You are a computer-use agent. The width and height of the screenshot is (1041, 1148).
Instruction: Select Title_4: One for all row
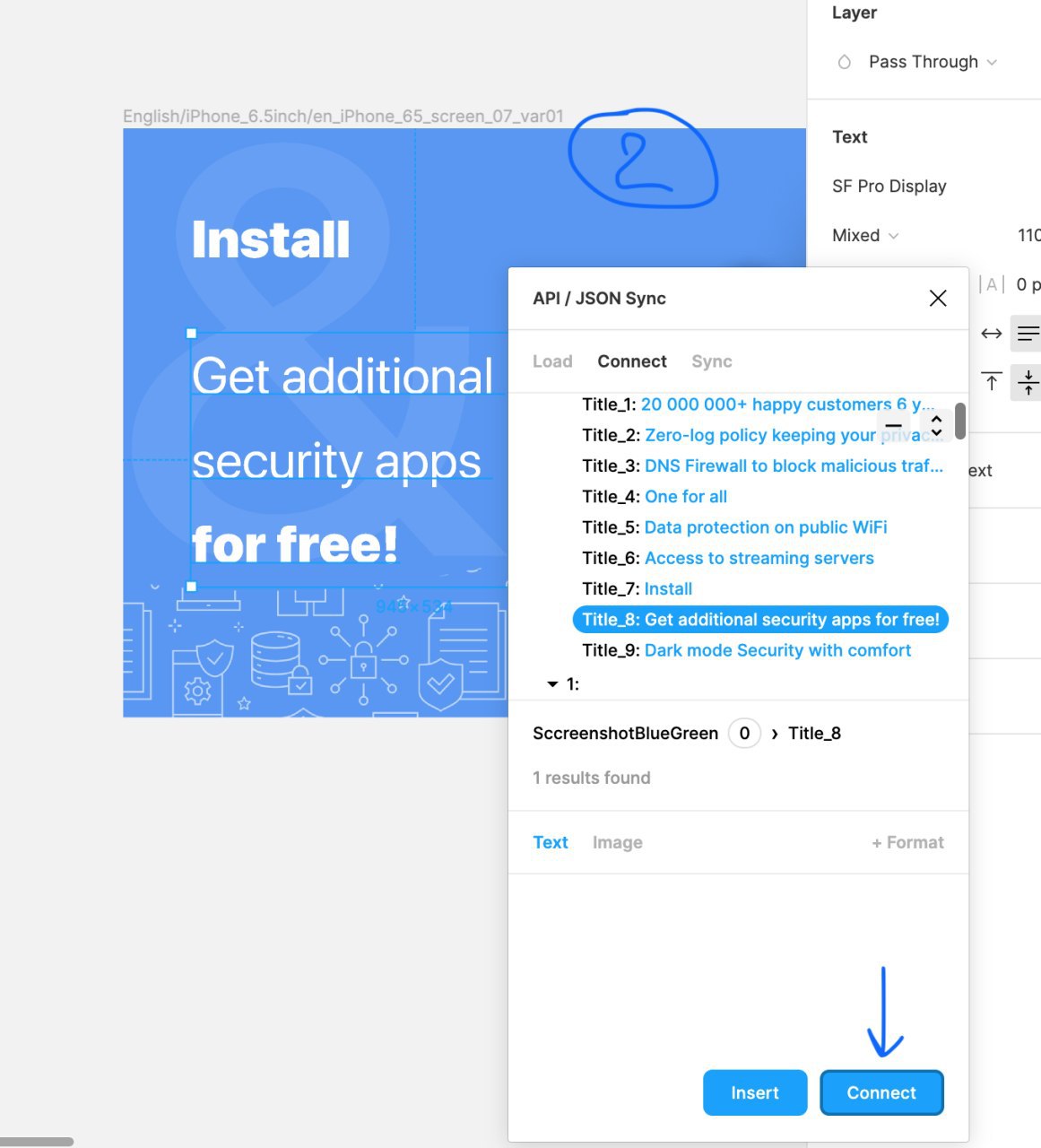655,496
